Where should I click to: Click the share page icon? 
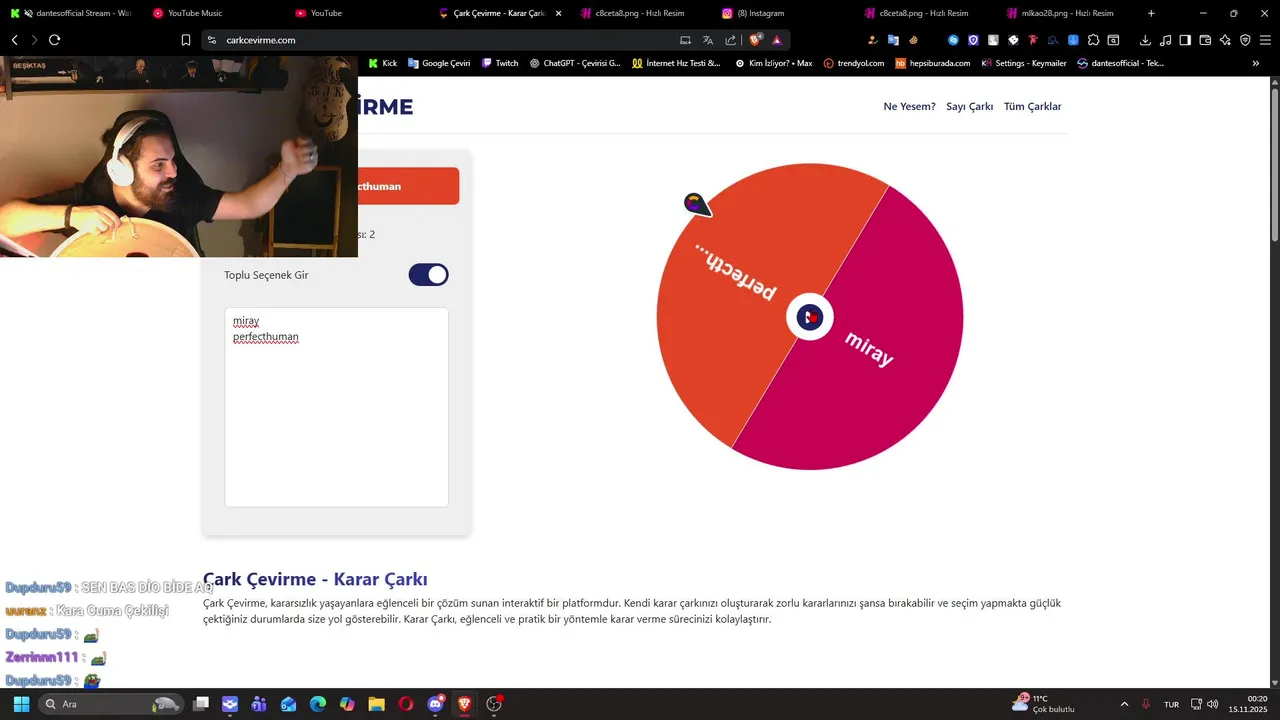point(731,40)
